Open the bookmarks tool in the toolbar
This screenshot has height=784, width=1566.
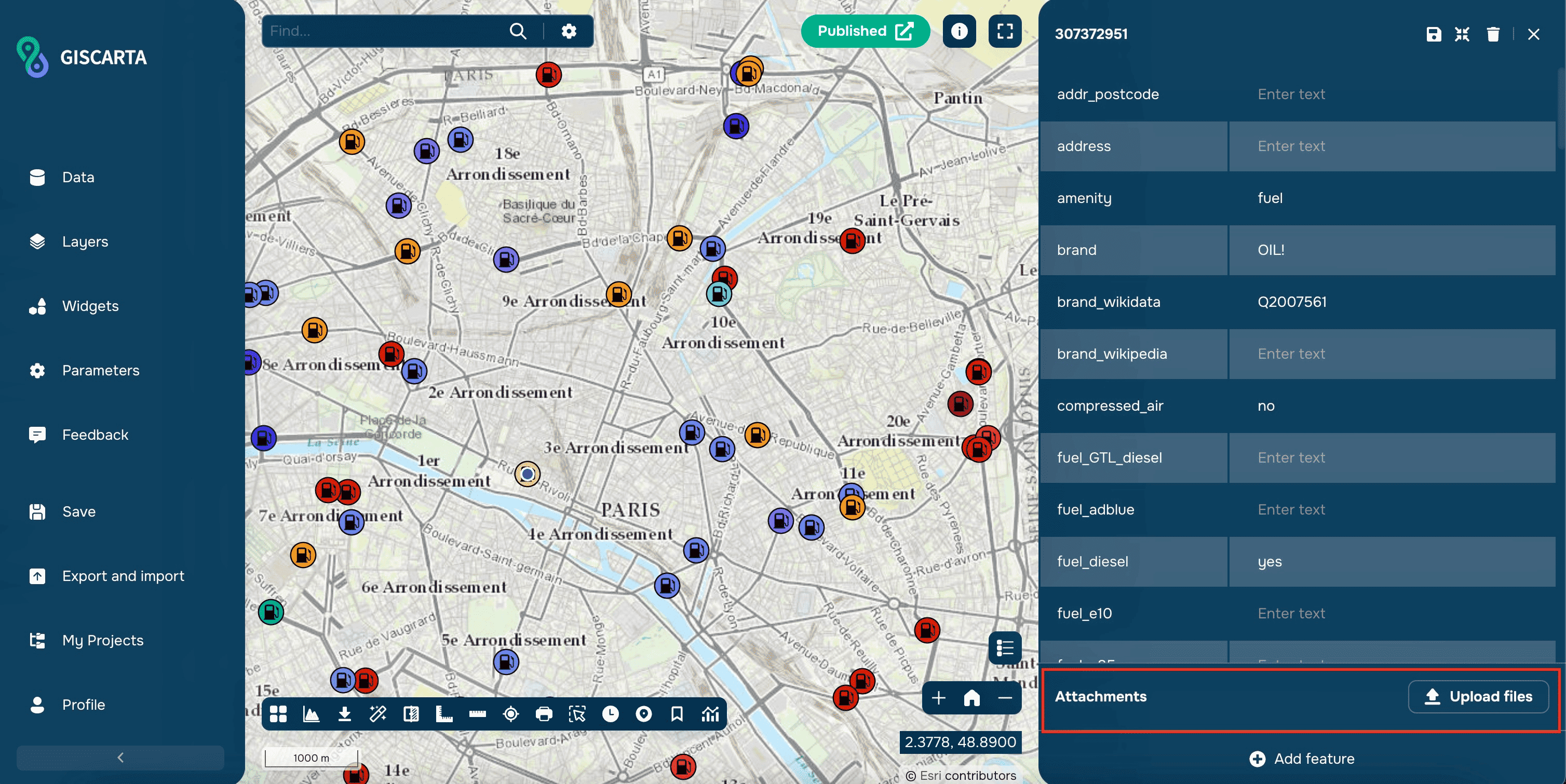(x=677, y=713)
